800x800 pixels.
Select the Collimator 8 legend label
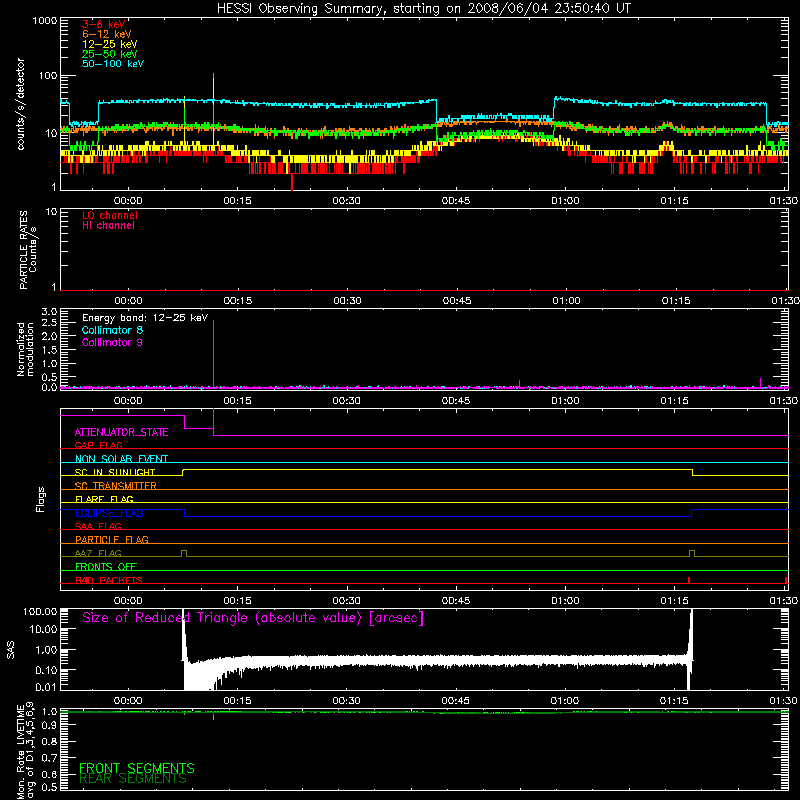pos(112,330)
